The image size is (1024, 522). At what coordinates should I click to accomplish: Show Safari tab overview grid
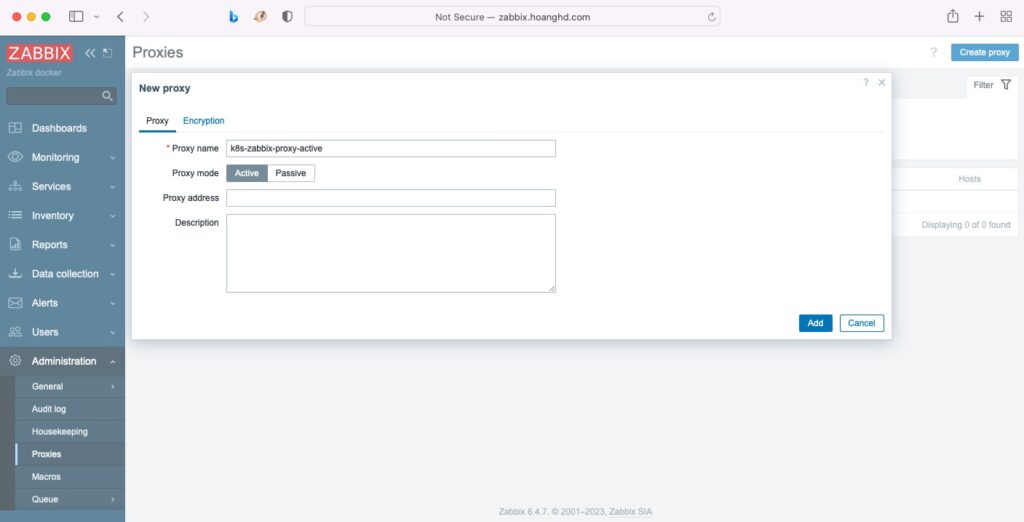pyautogui.click(x=1006, y=17)
